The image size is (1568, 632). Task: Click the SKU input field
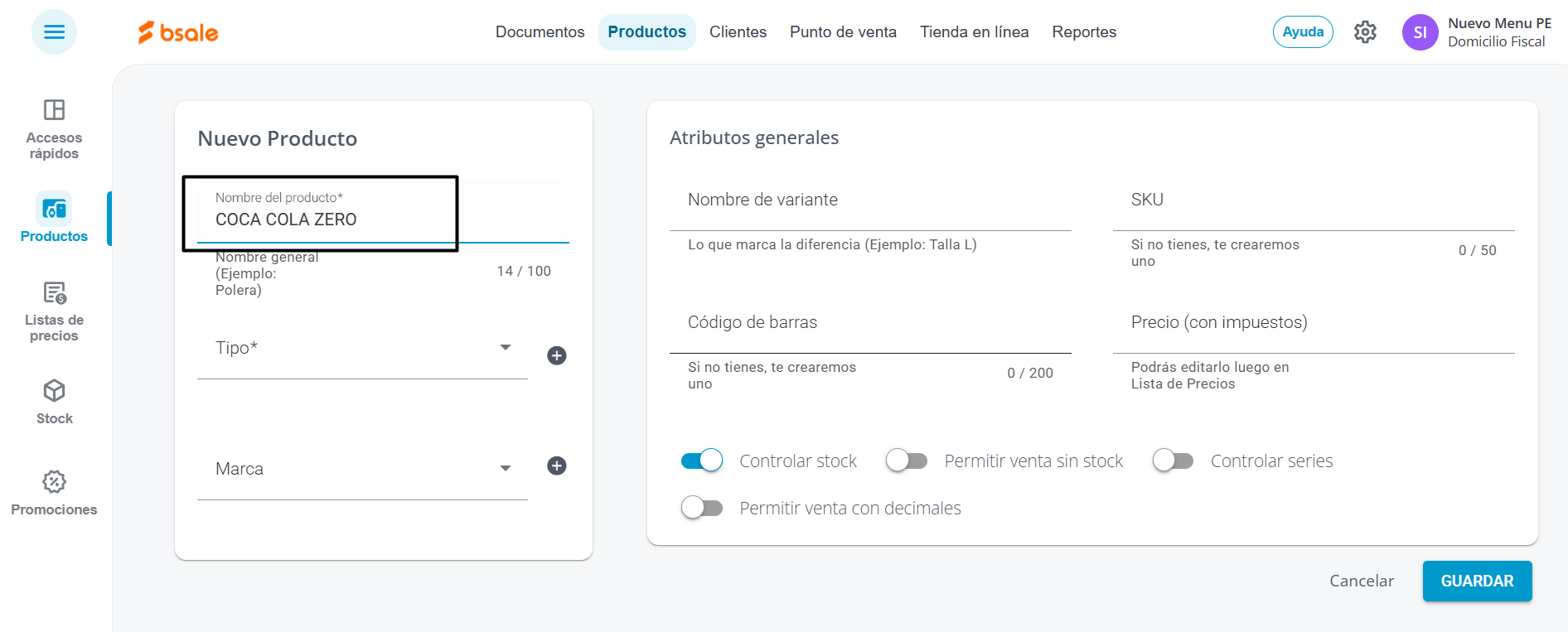[x=1314, y=200]
